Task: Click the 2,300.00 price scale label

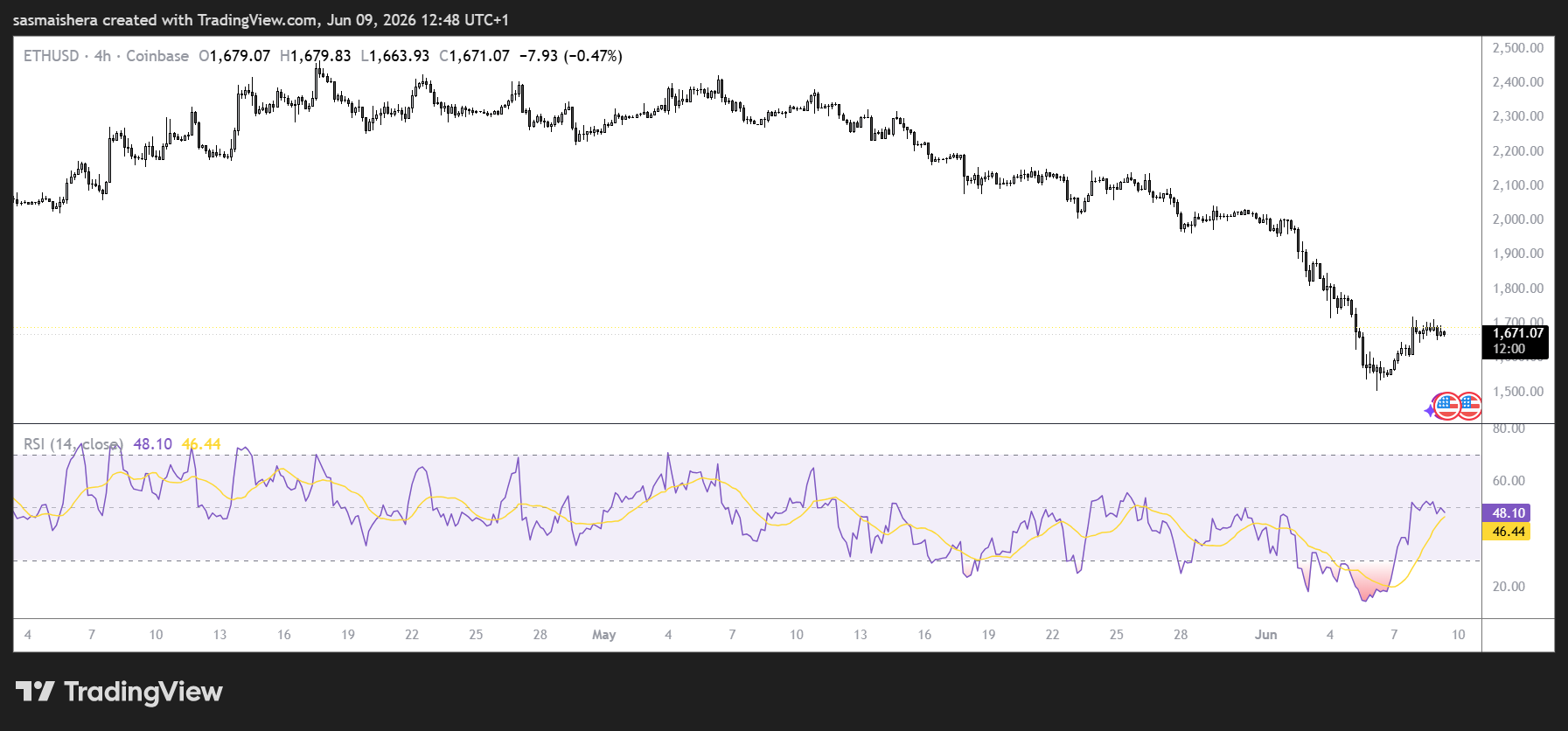Action: [x=1518, y=116]
